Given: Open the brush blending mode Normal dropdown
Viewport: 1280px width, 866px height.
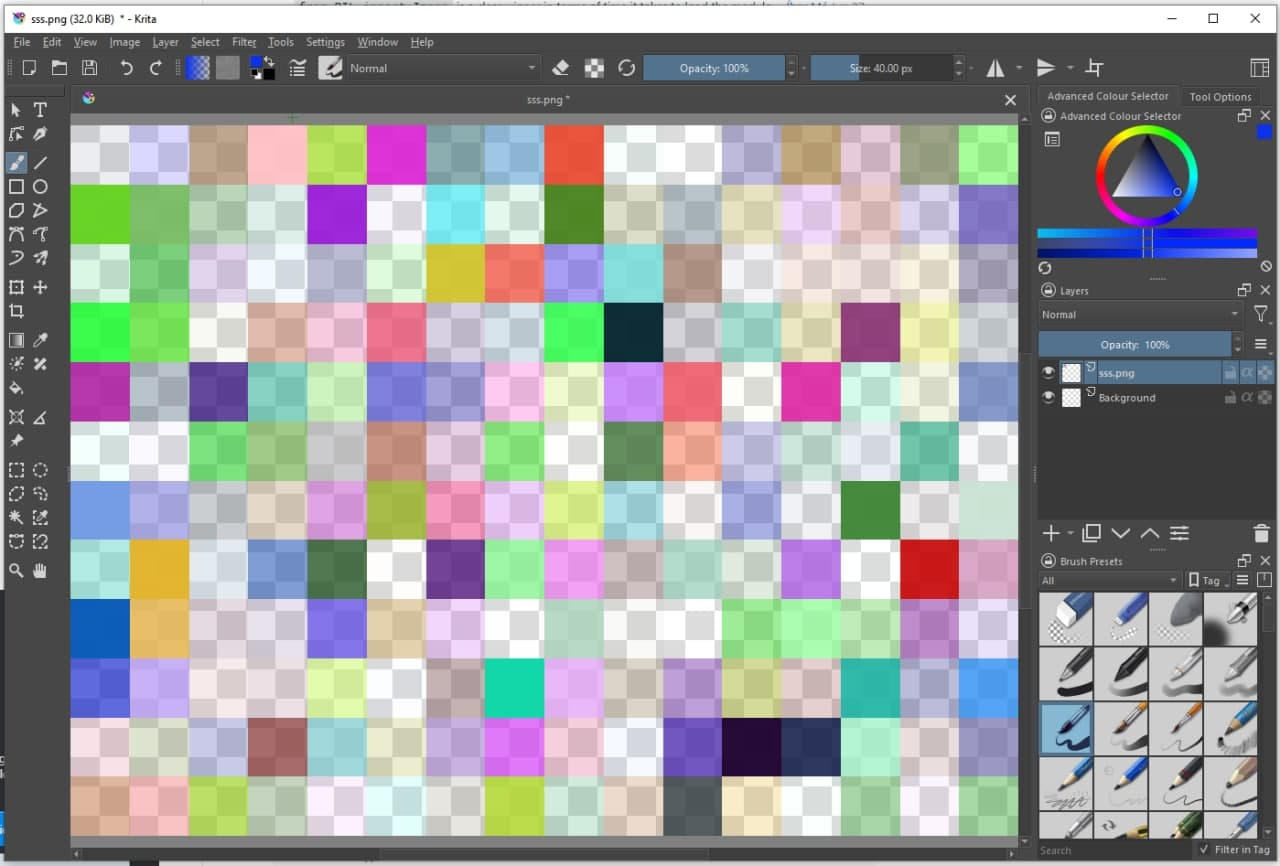Looking at the screenshot, I should (442, 68).
